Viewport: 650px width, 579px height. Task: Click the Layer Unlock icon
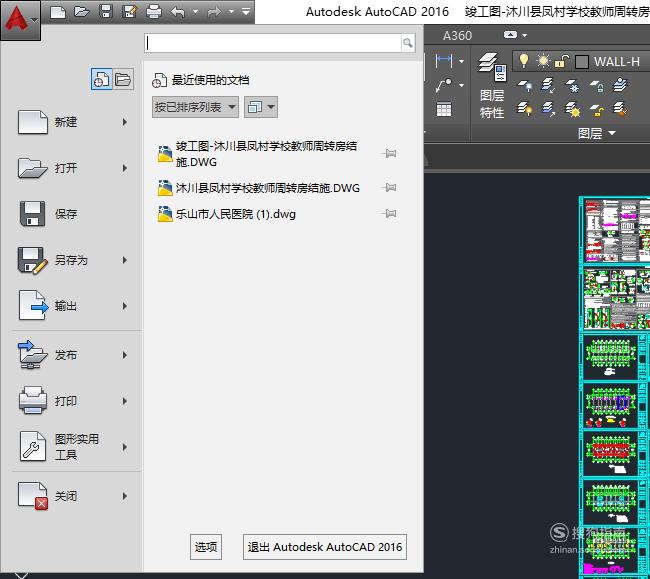coord(597,110)
